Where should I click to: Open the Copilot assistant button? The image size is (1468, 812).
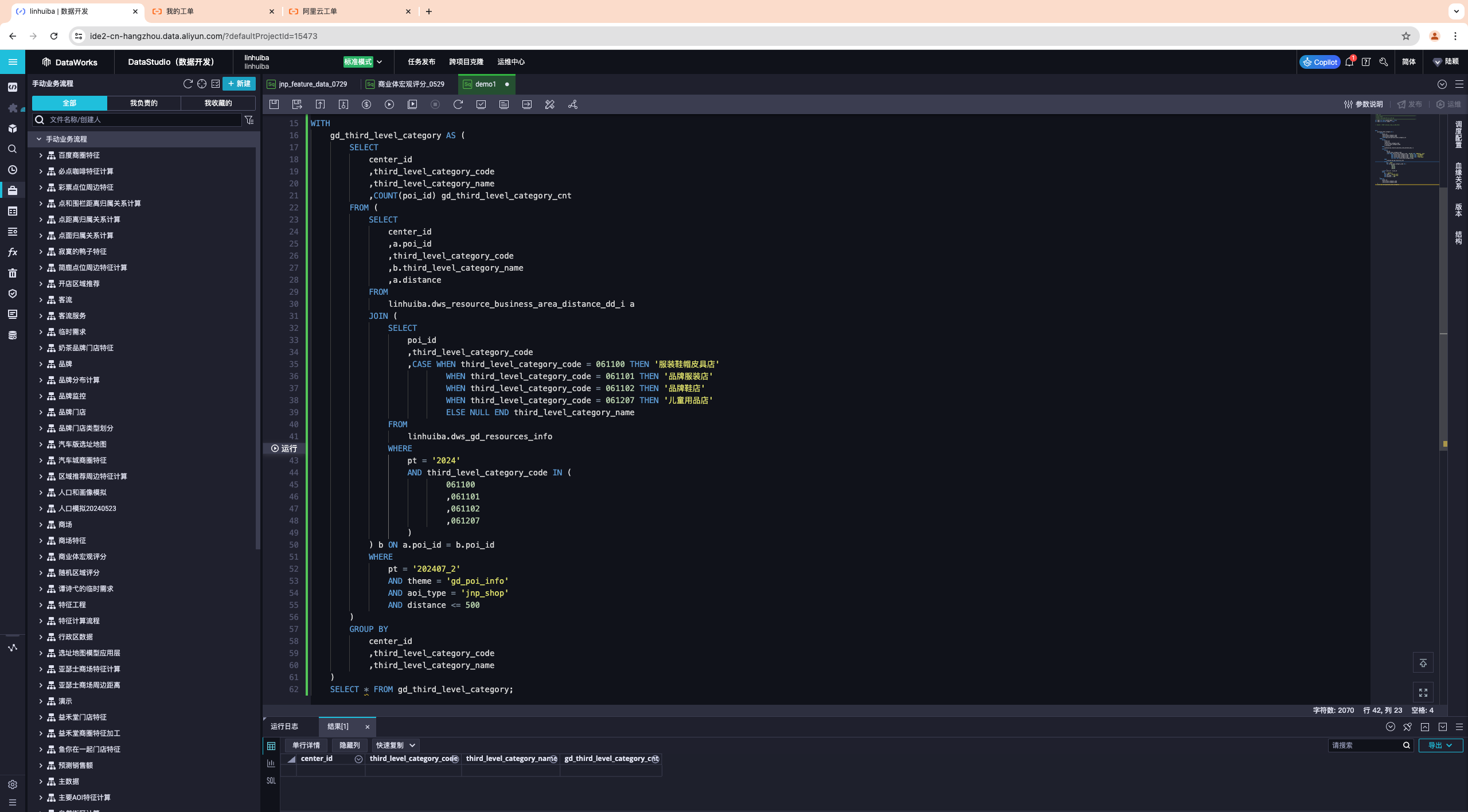point(1319,62)
